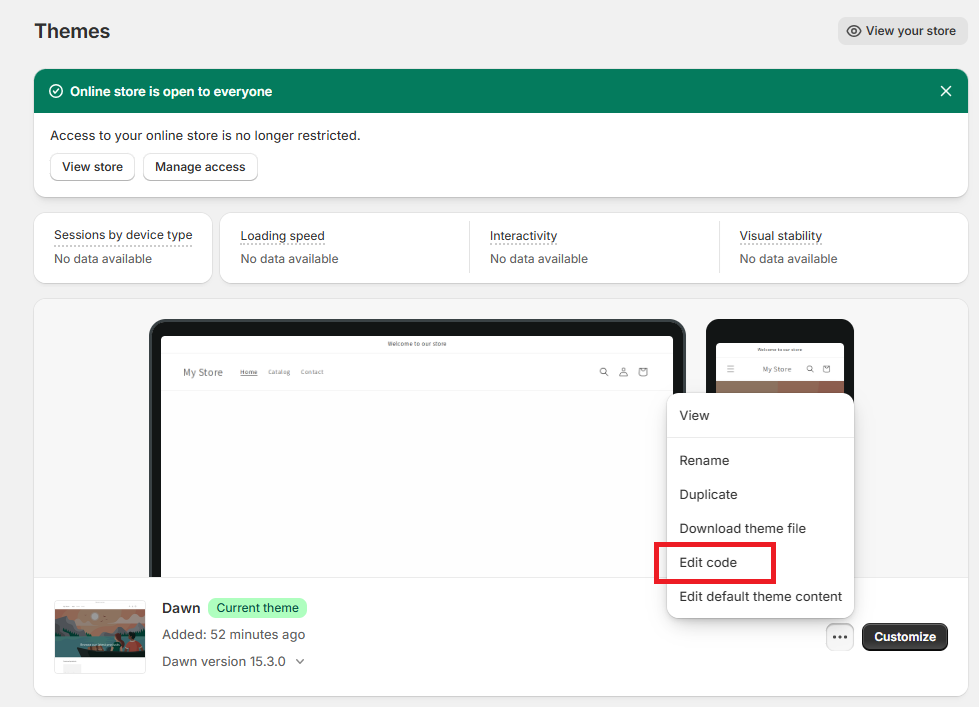Select Edit default theme content

coord(760,596)
